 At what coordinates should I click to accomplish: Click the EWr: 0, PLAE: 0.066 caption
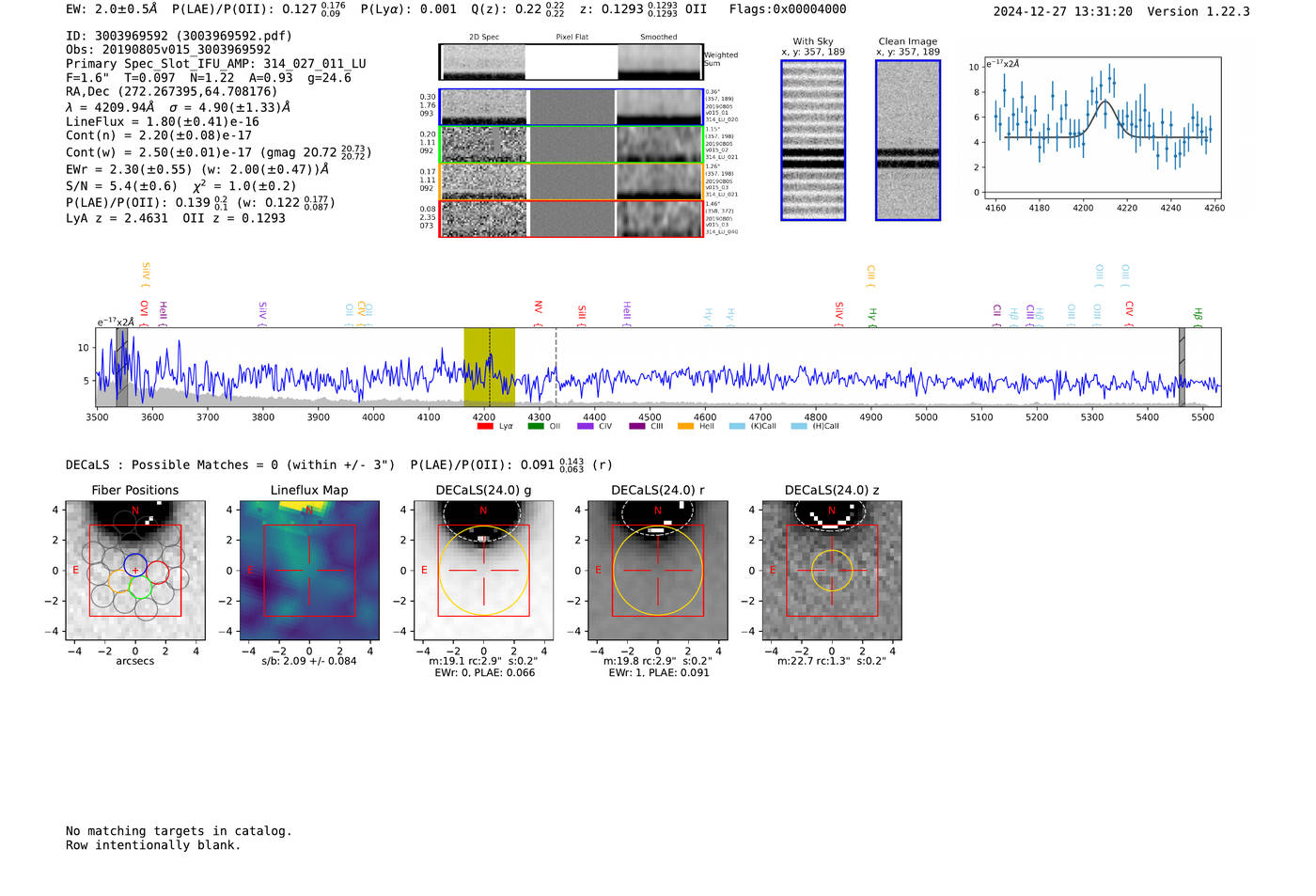coord(484,673)
